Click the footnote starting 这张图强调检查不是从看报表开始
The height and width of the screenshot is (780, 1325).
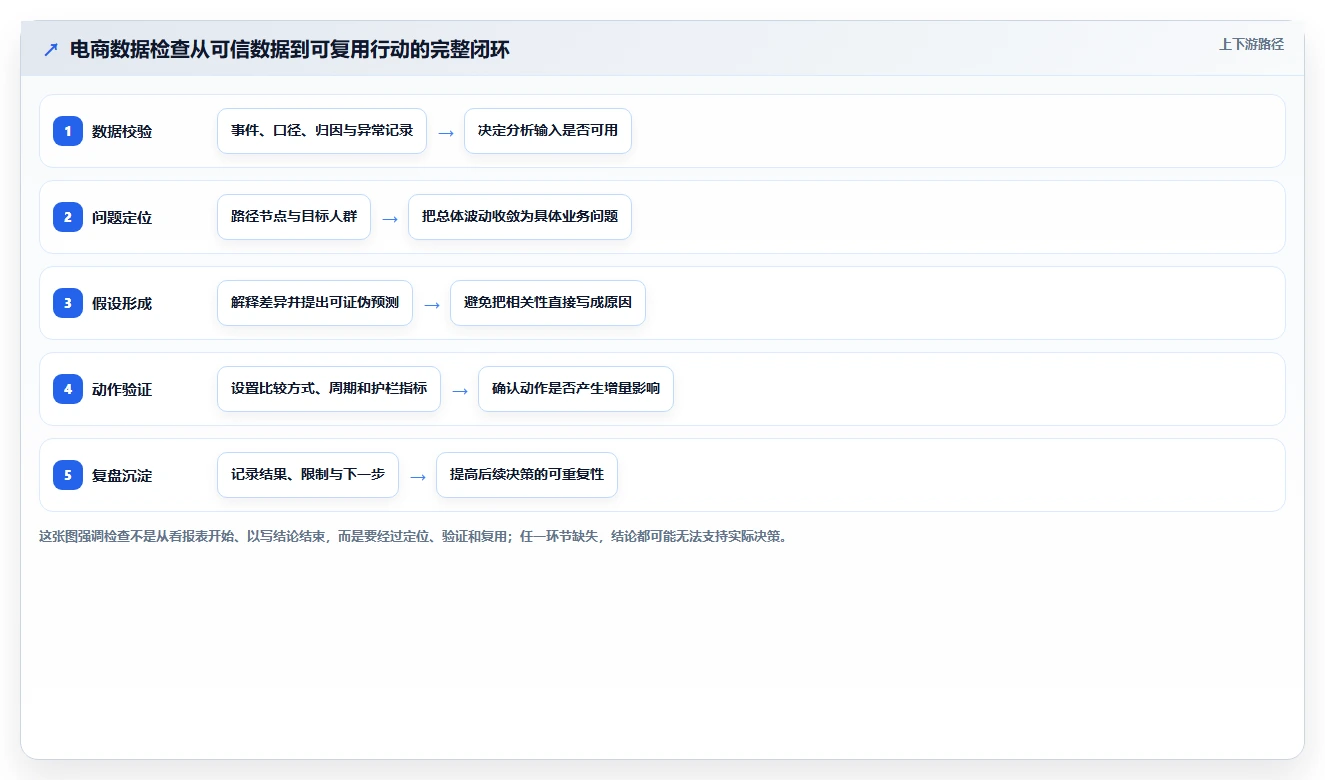point(413,536)
